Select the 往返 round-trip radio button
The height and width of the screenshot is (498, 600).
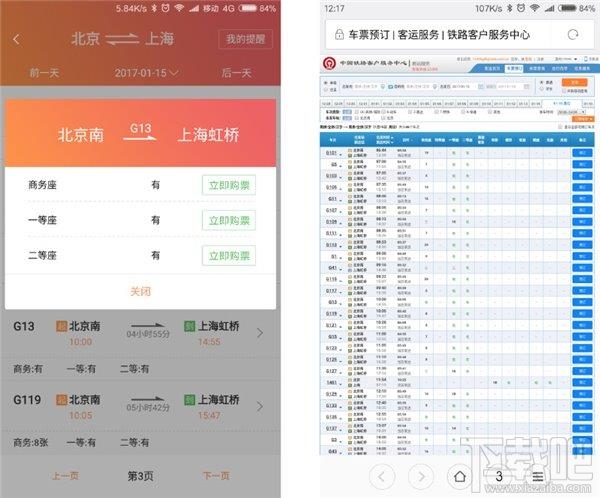coord(326,90)
